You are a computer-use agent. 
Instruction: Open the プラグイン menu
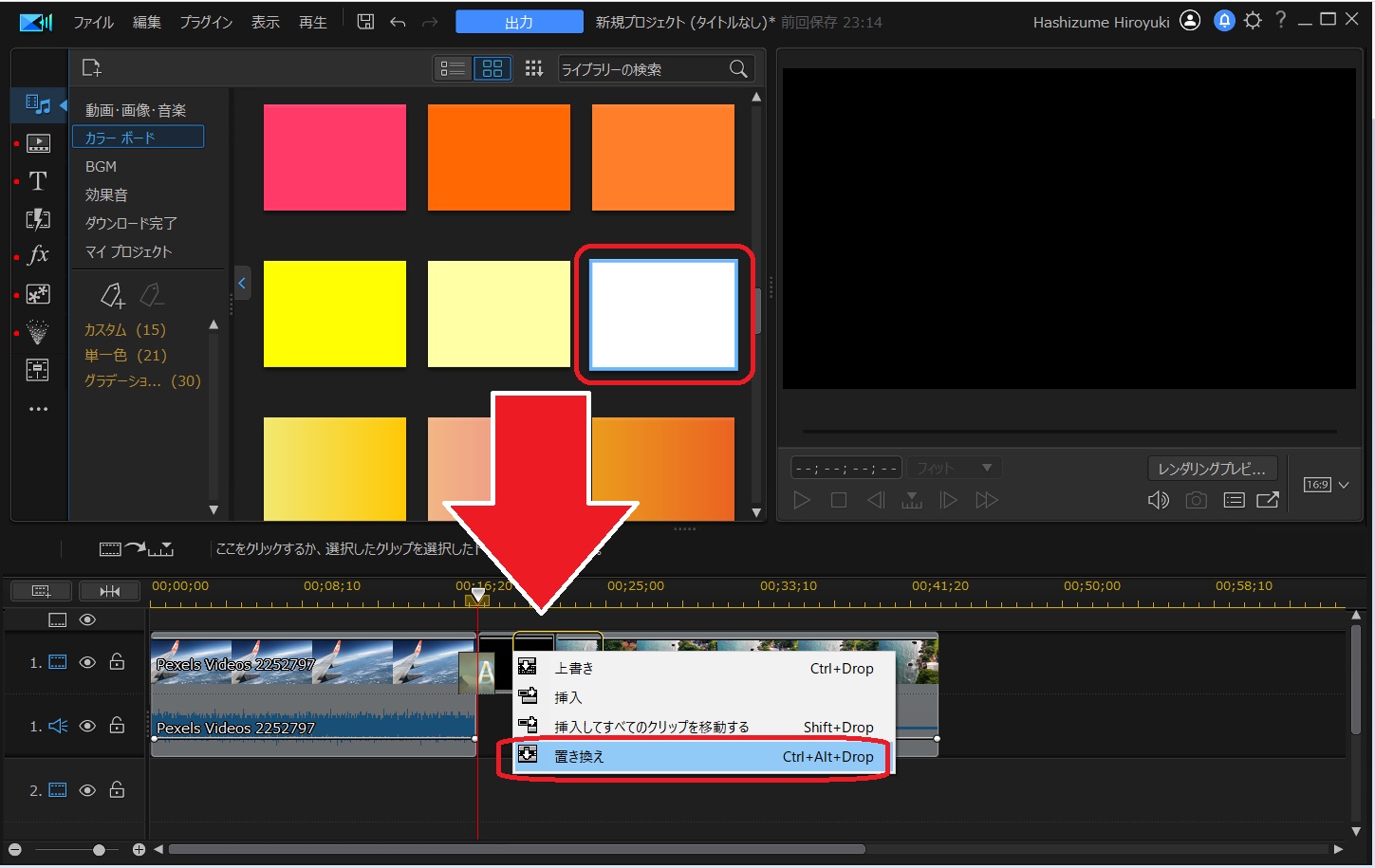[206, 22]
